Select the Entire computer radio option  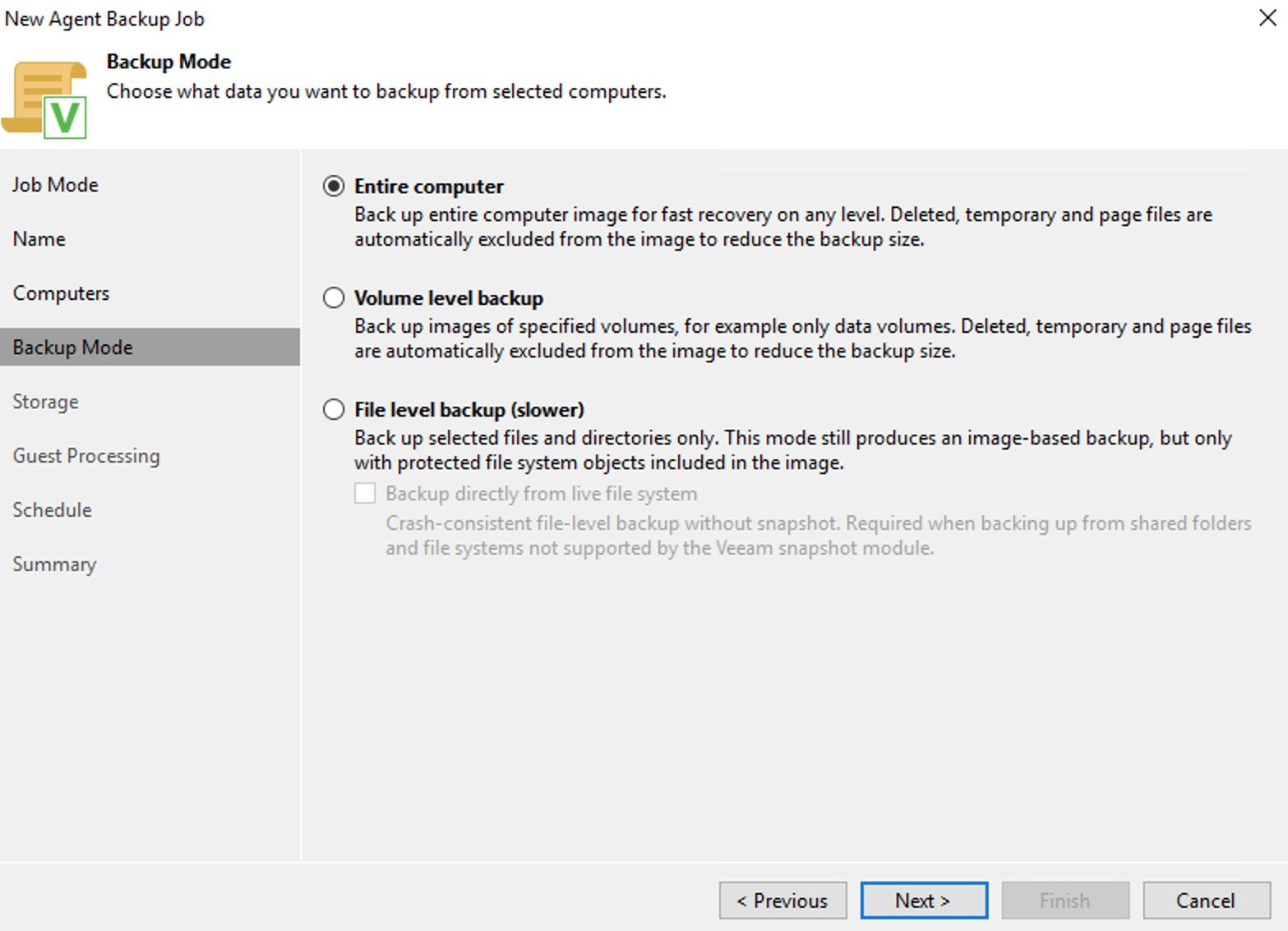tap(334, 187)
